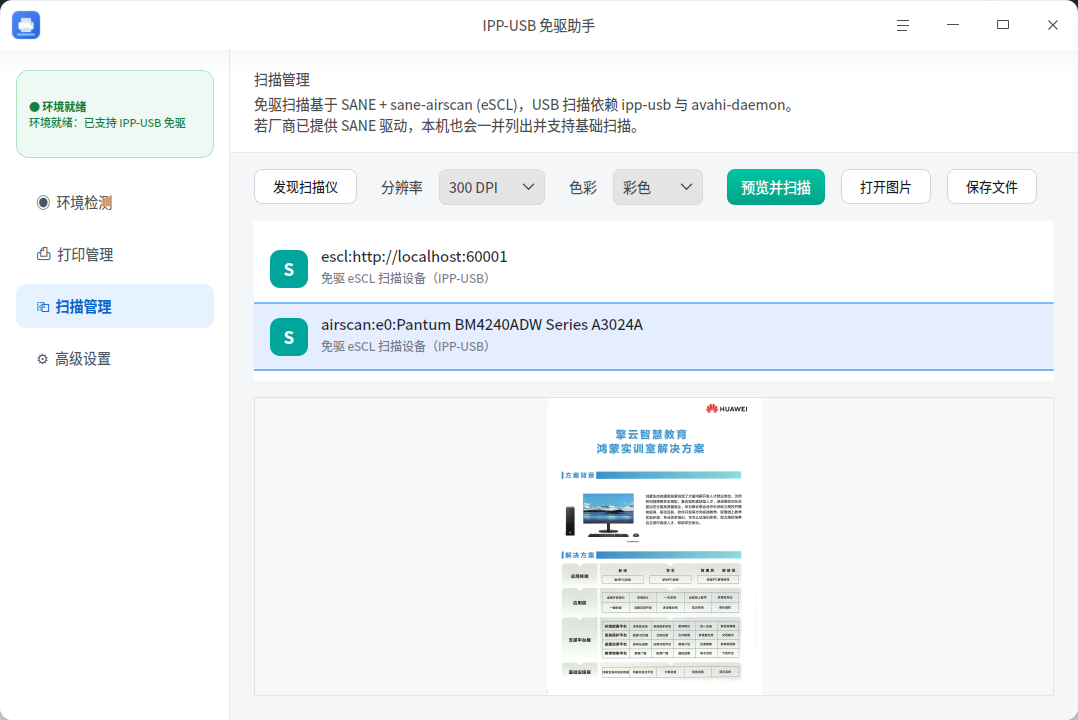The height and width of the screenshot is (720, 1078).
Task: Click the window title IPP-USB 免驱助手
Action: coord(539,25)
